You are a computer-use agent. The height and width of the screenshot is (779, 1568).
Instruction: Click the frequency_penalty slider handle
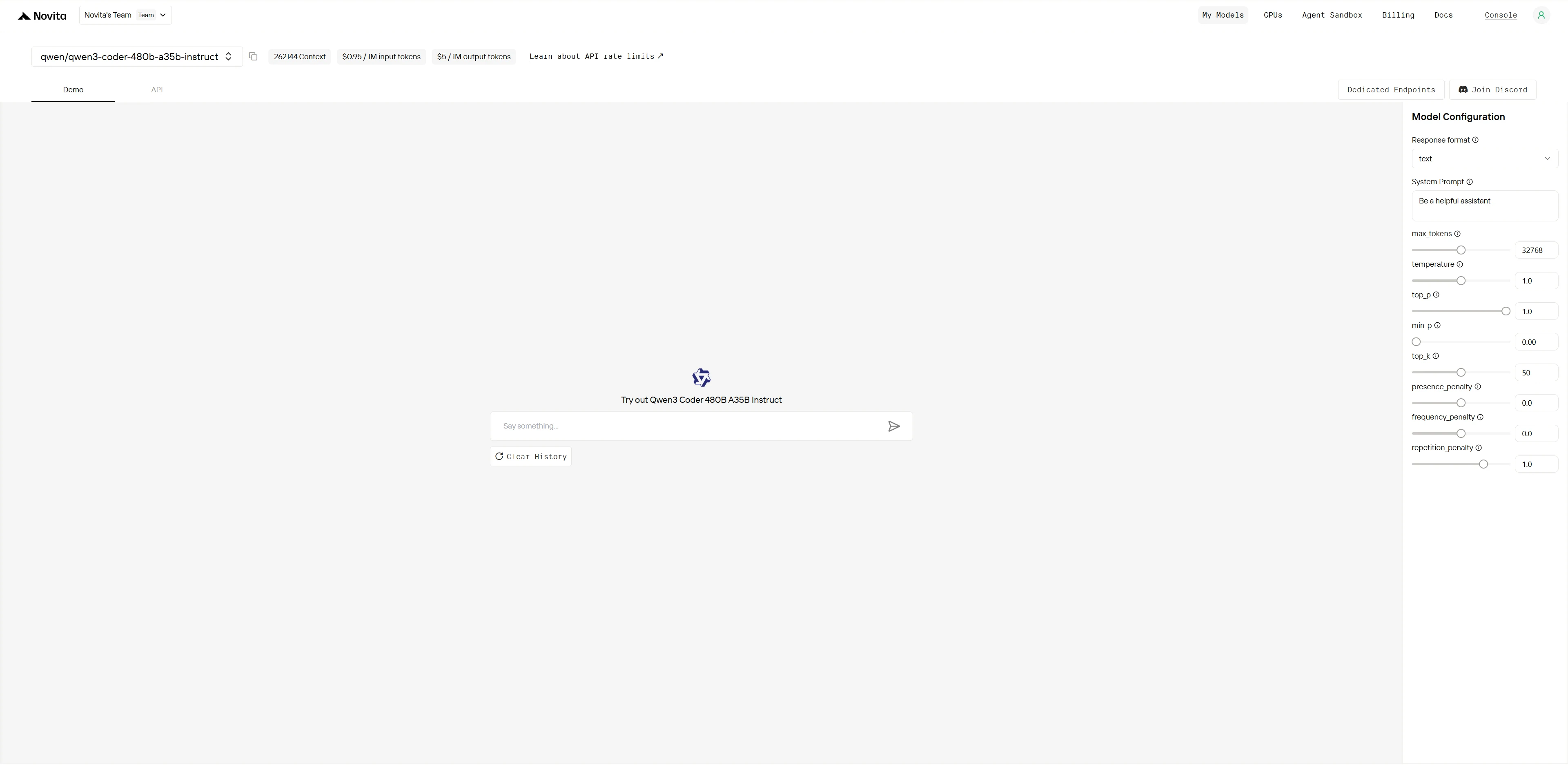click(1461, 434)
